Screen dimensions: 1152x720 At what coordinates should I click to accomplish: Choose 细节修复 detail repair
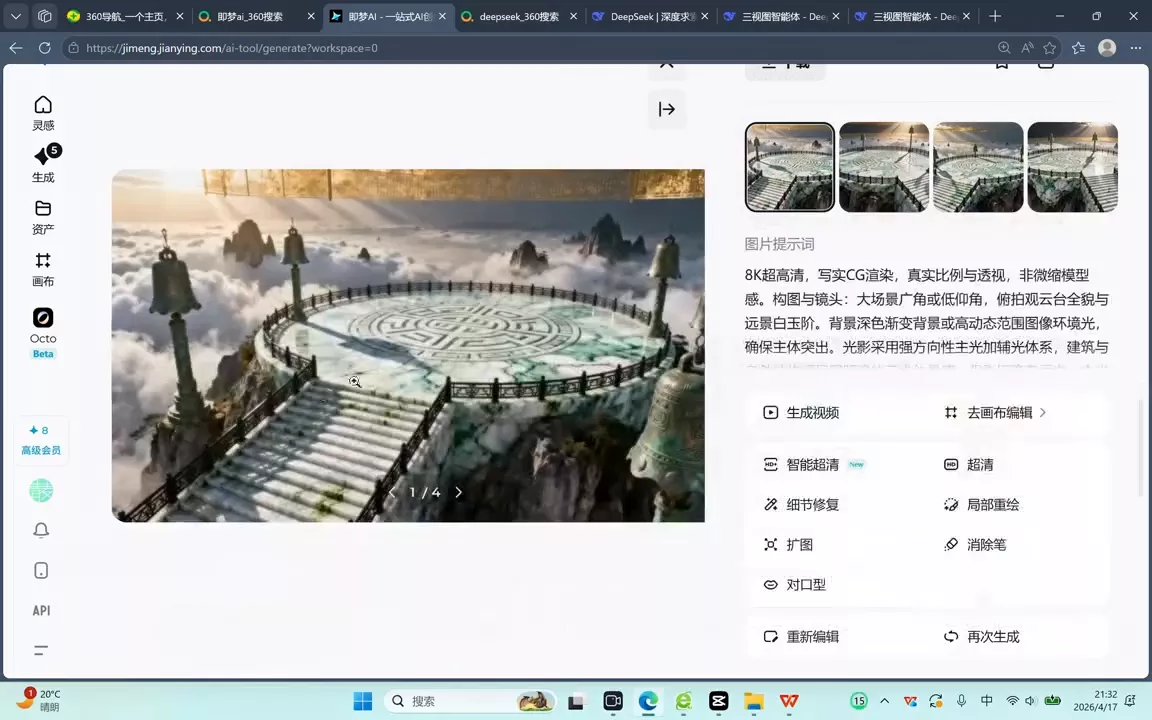[801, 504]
